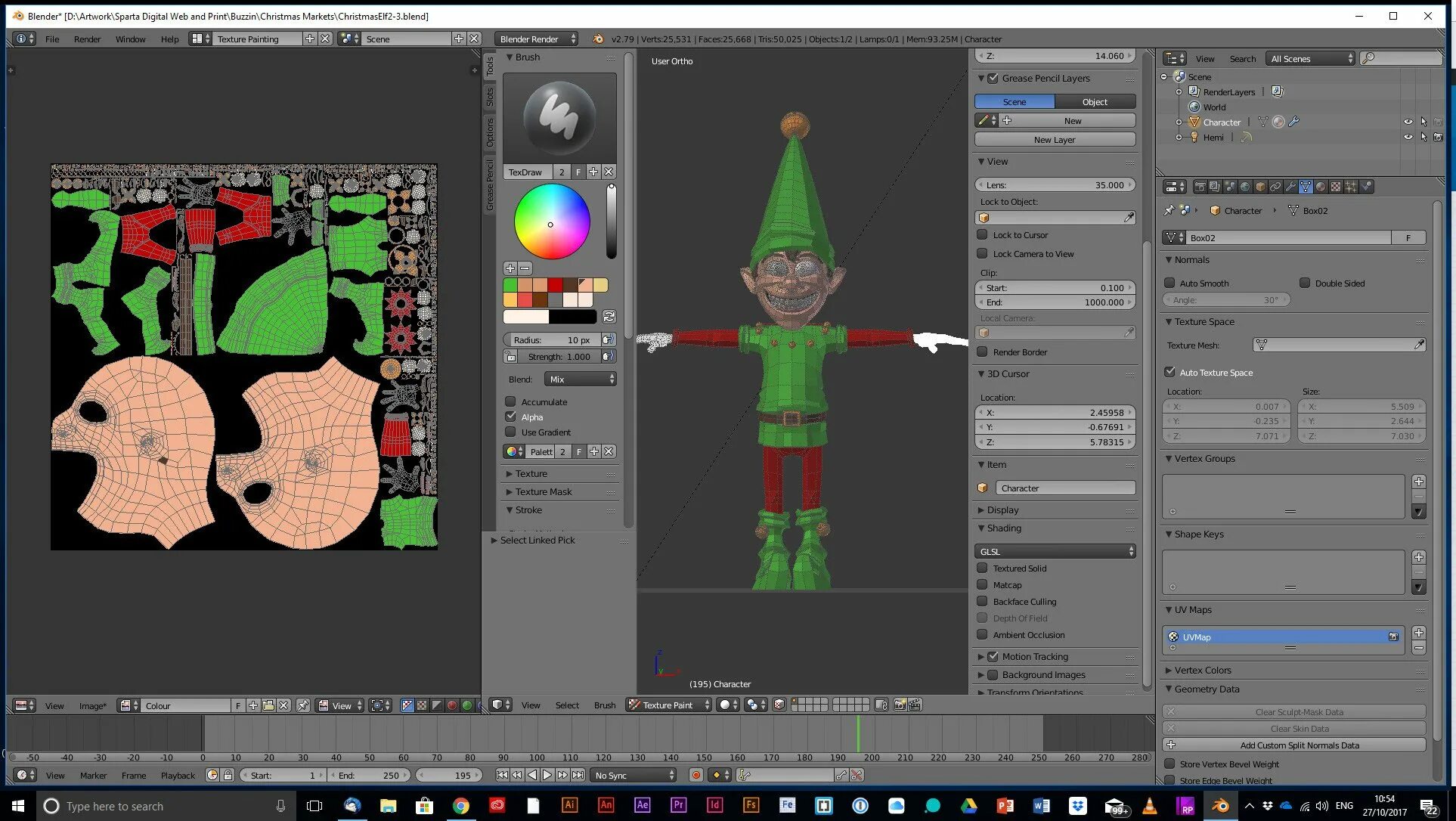Hide the Character object in outliner

tap(1408, 122)
